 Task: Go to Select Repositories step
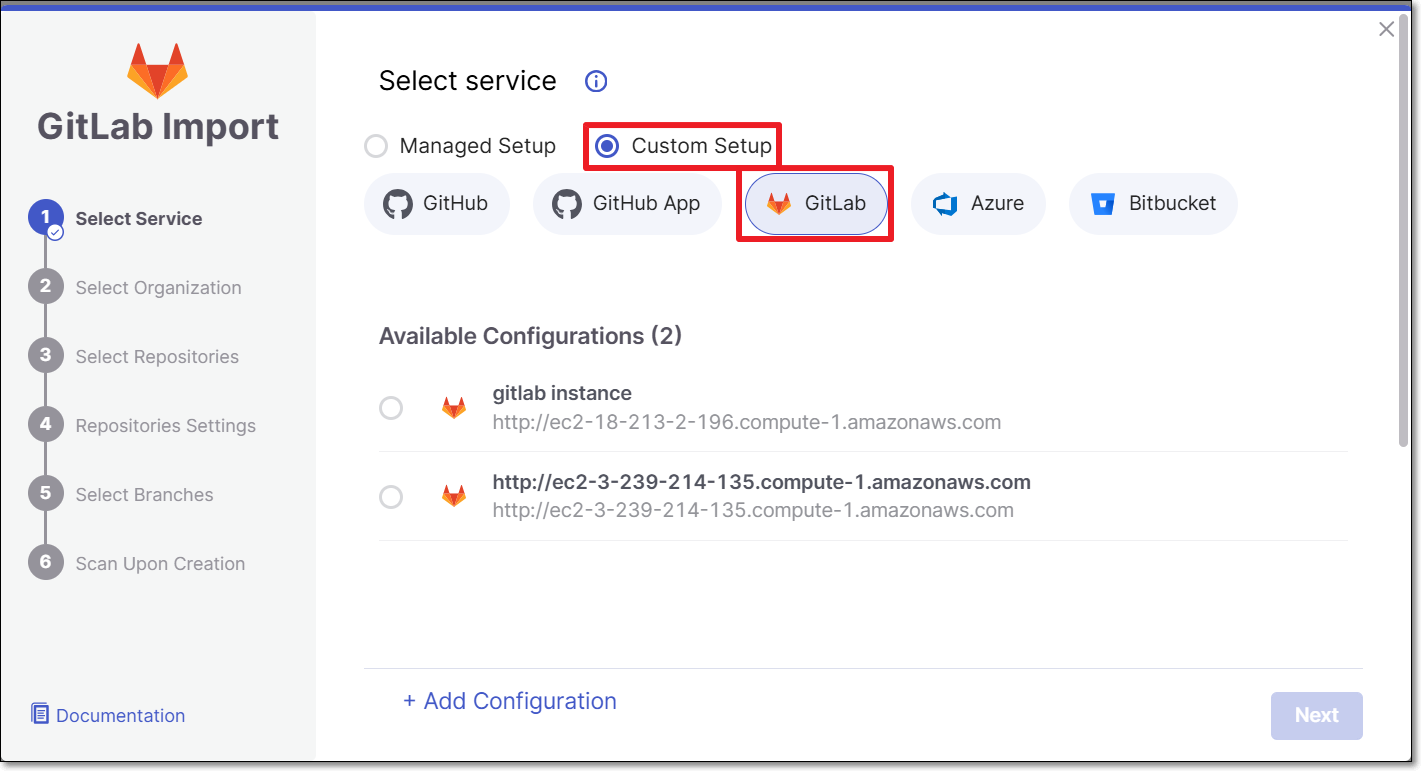tap(157, 357)
